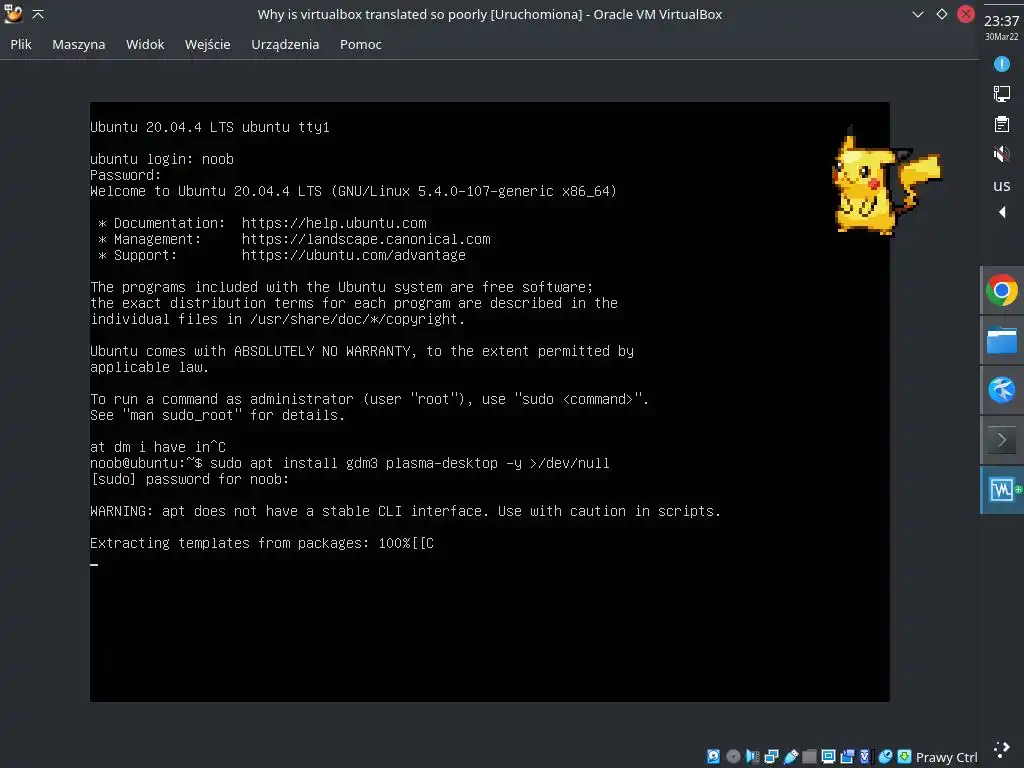The height and width of the screenshot is (768, 1024).
Task: Switch the 'us' keyboard layout indicator
Action: click(1002, 186)
